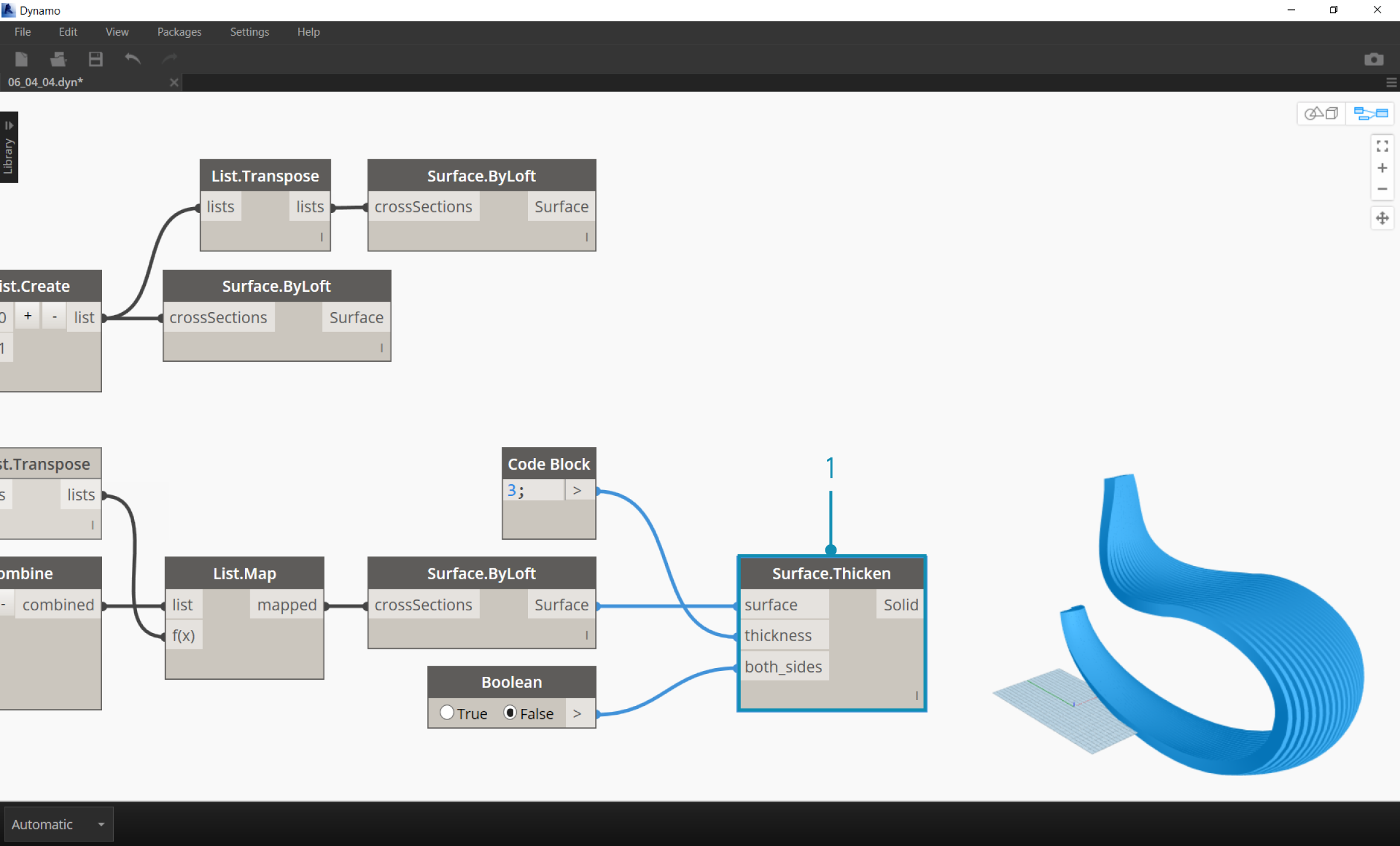Click the surface input port on Surface.Thicken
Image resolution: width=1400 pixels, height=846 pixels.
click(785, 604)
